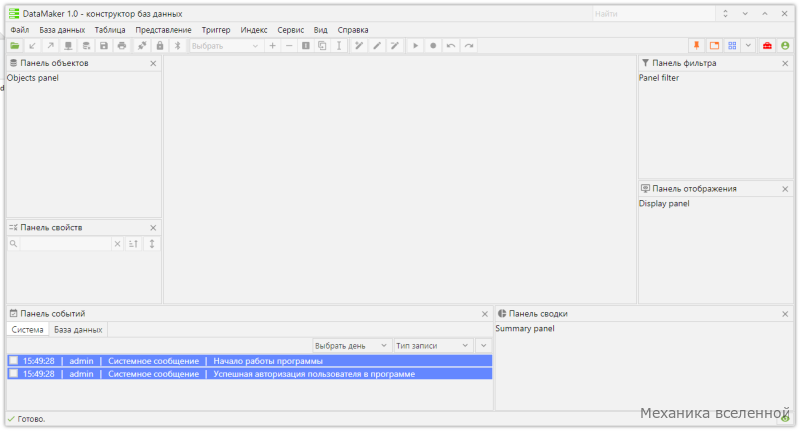Click the properties panel search field

click(65, 244)
